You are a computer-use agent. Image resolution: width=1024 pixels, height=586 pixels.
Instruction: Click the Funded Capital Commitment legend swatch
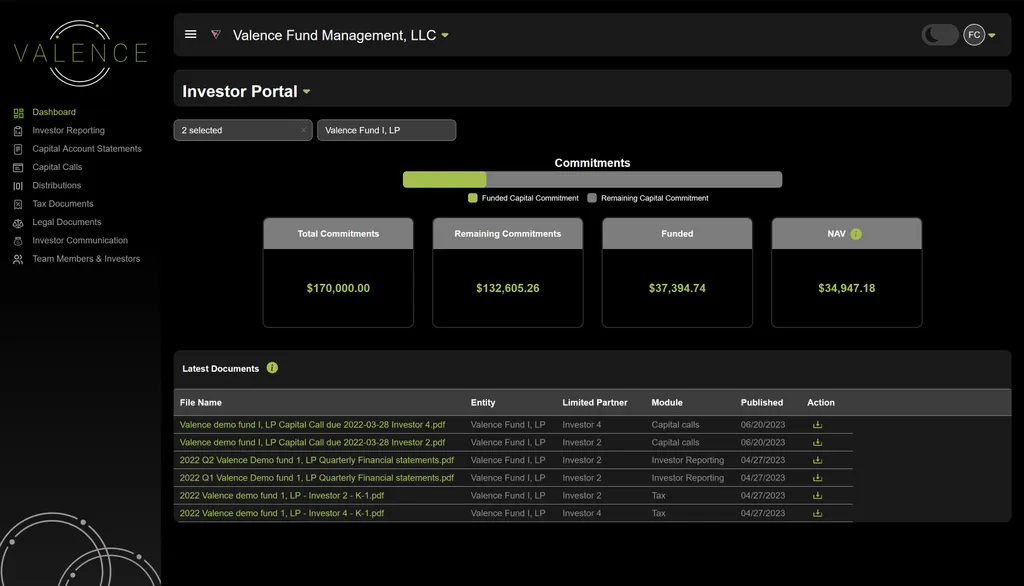tap(473, 198)
